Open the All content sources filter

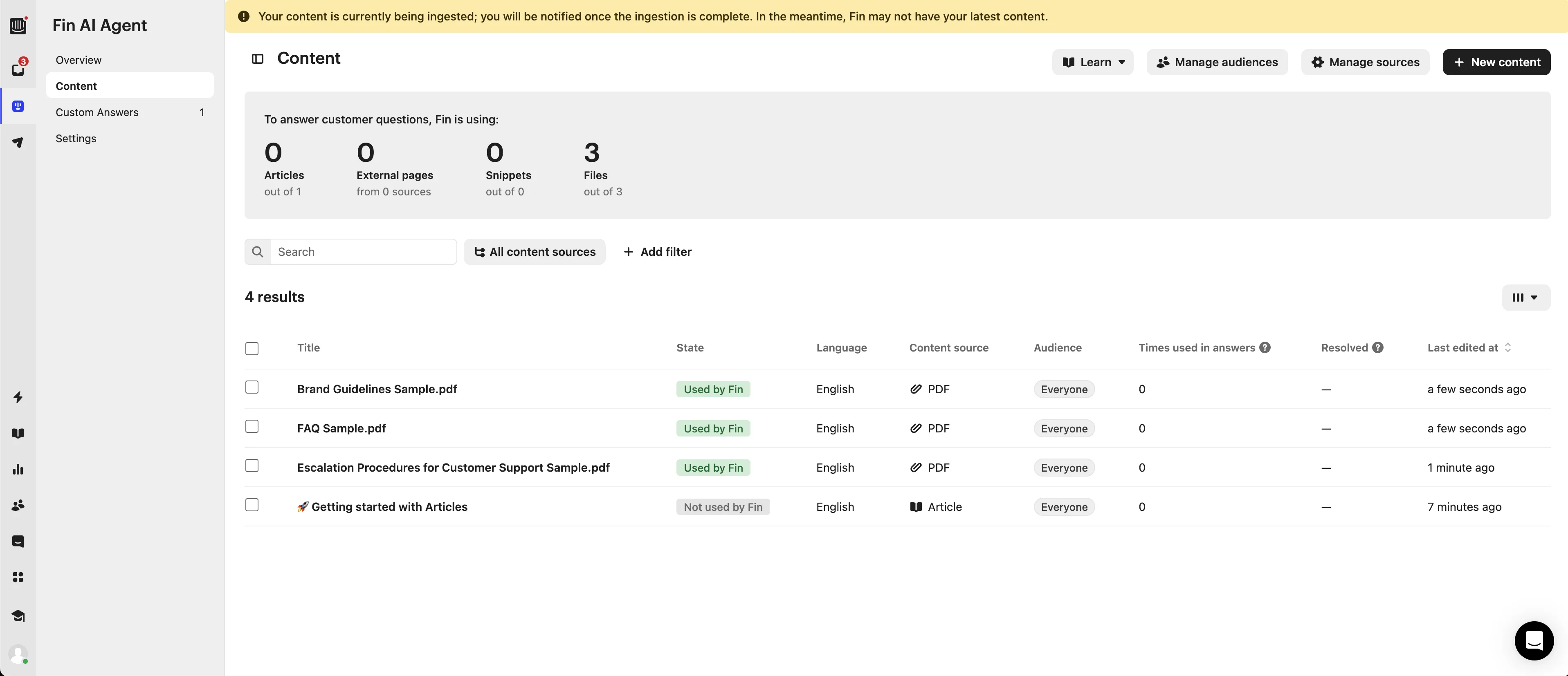(535, 252)
